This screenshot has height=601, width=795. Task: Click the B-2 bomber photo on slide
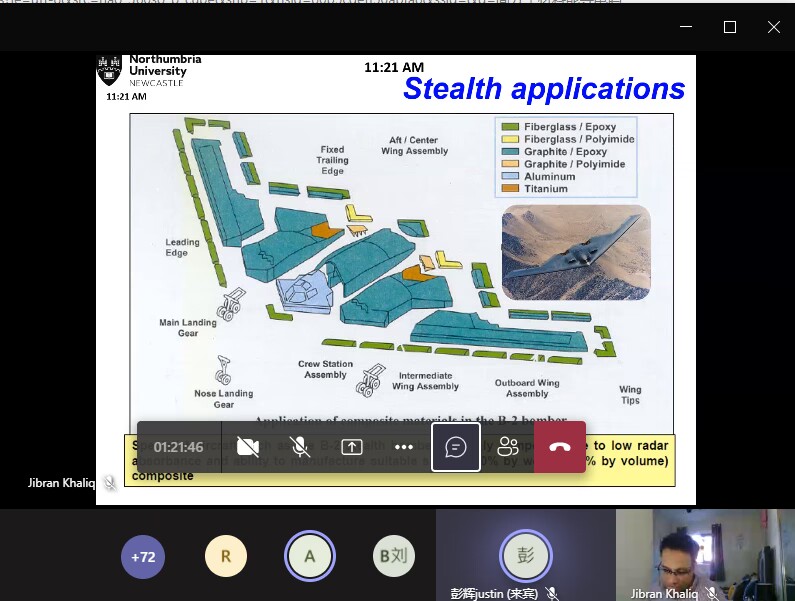click(x=575, y=252)
